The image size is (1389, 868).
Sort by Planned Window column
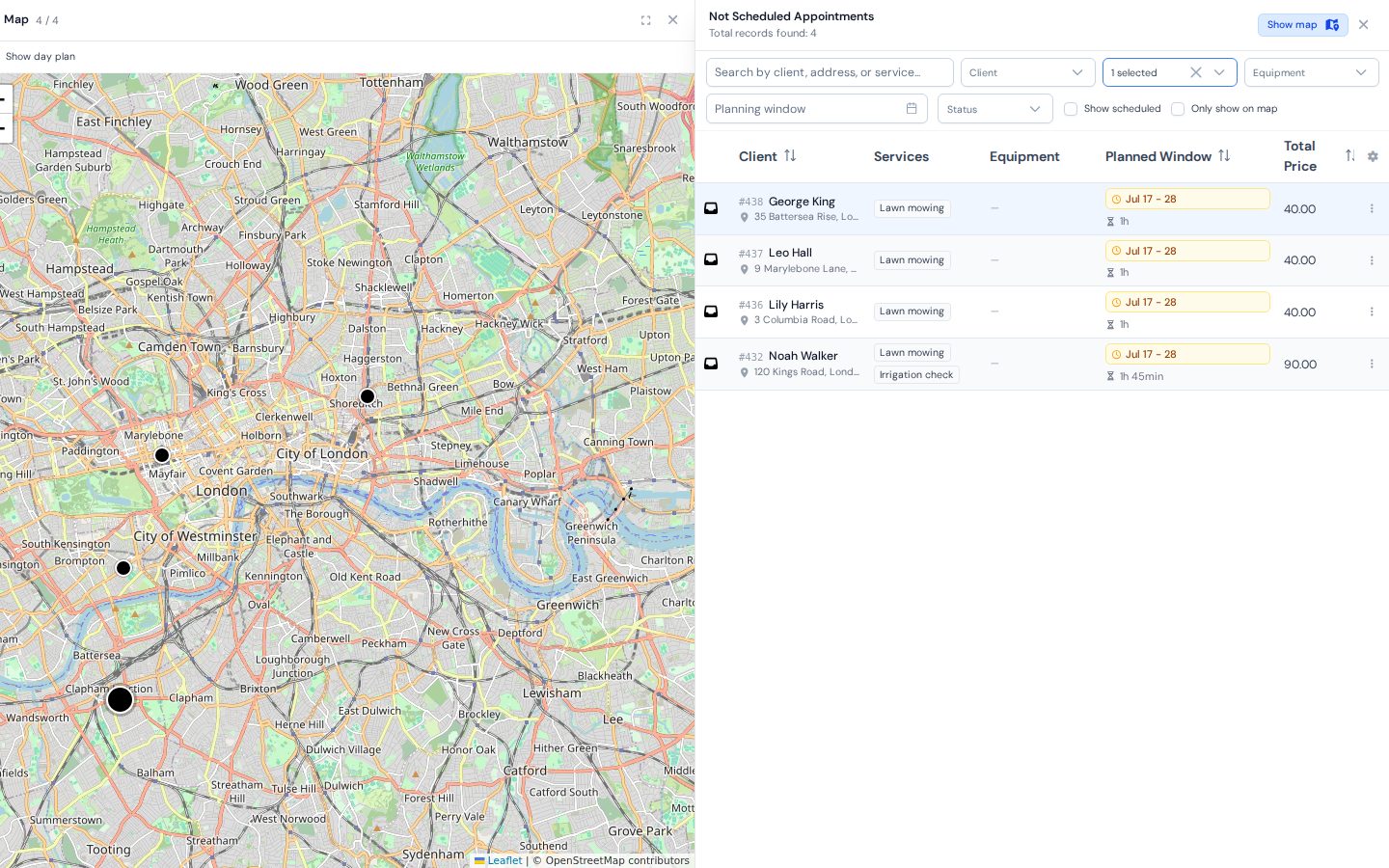(x=1224, y=156)
